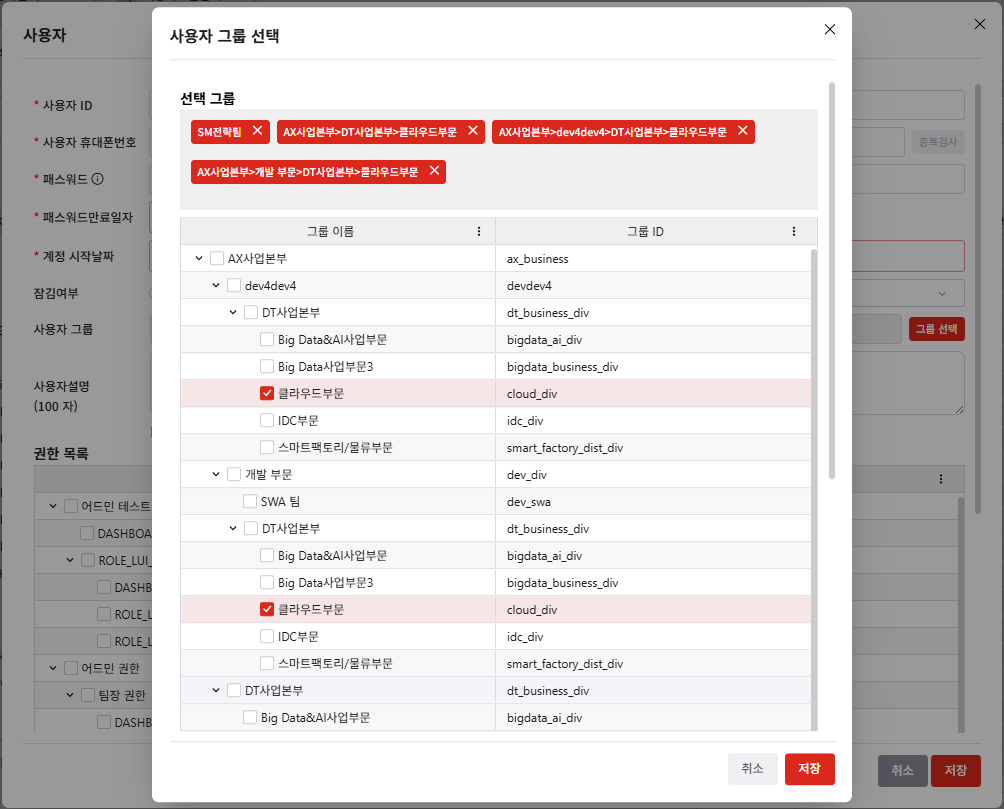Open the 그룹 ID column menu

click(x=794, y=231)
